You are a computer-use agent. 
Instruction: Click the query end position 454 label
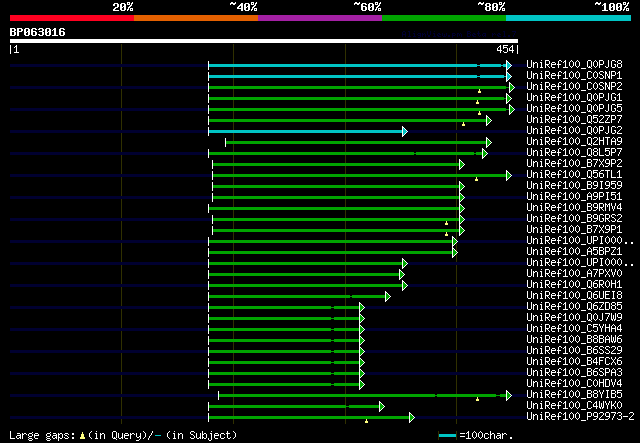click(505, 49)
